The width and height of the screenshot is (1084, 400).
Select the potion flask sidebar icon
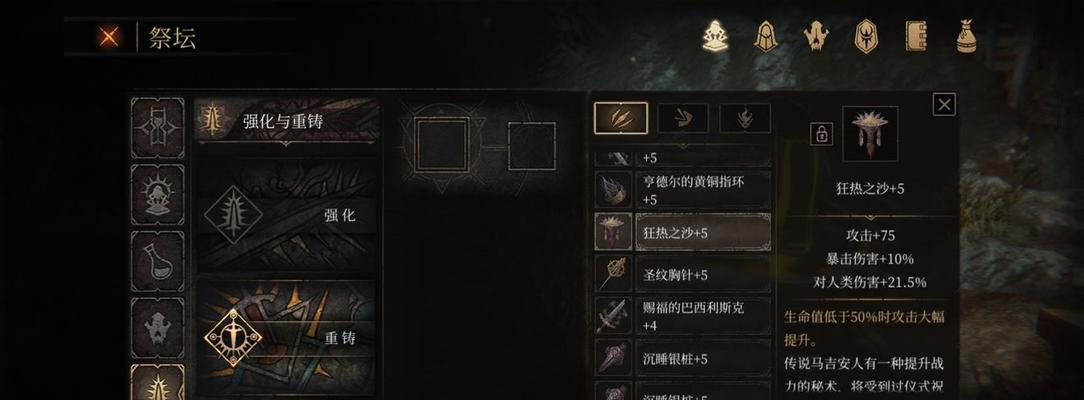158,260
